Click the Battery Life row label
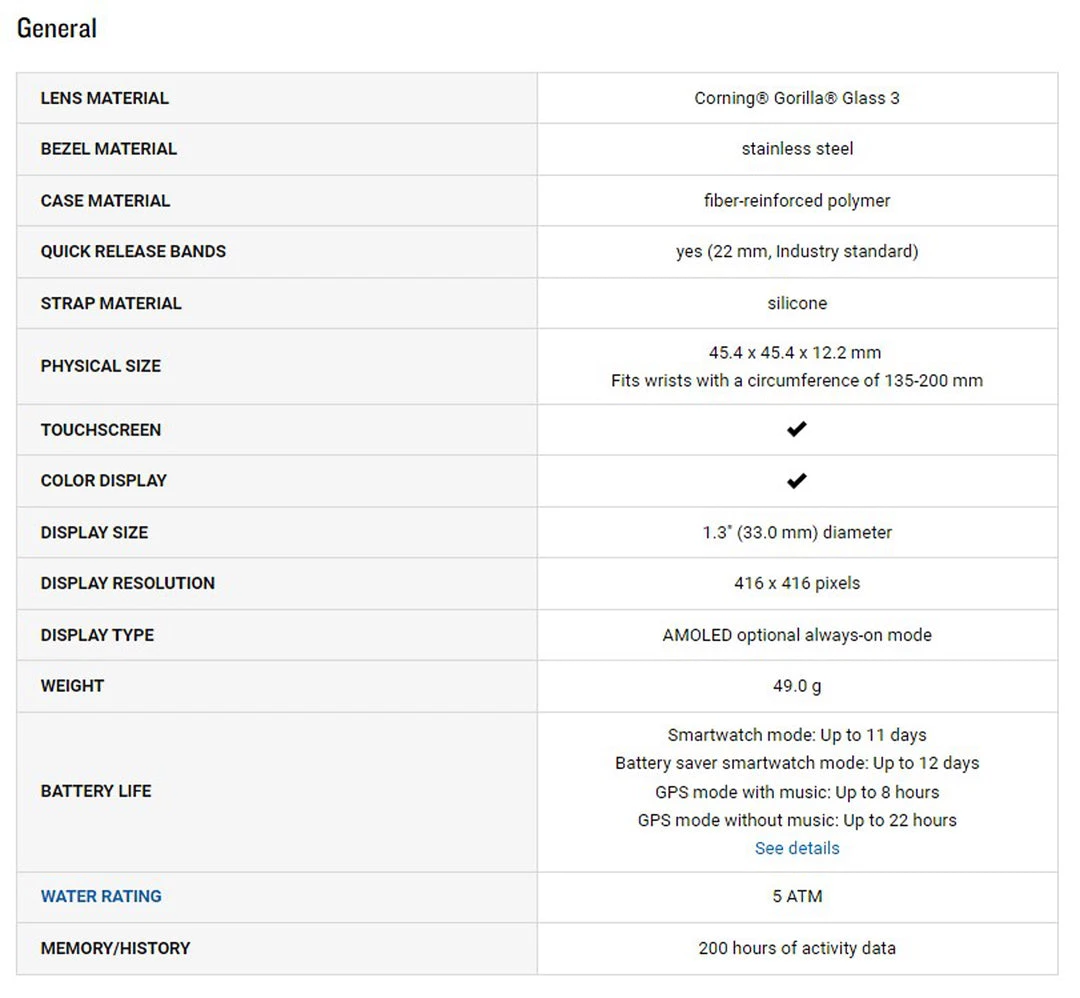 (x=96, y=791)
